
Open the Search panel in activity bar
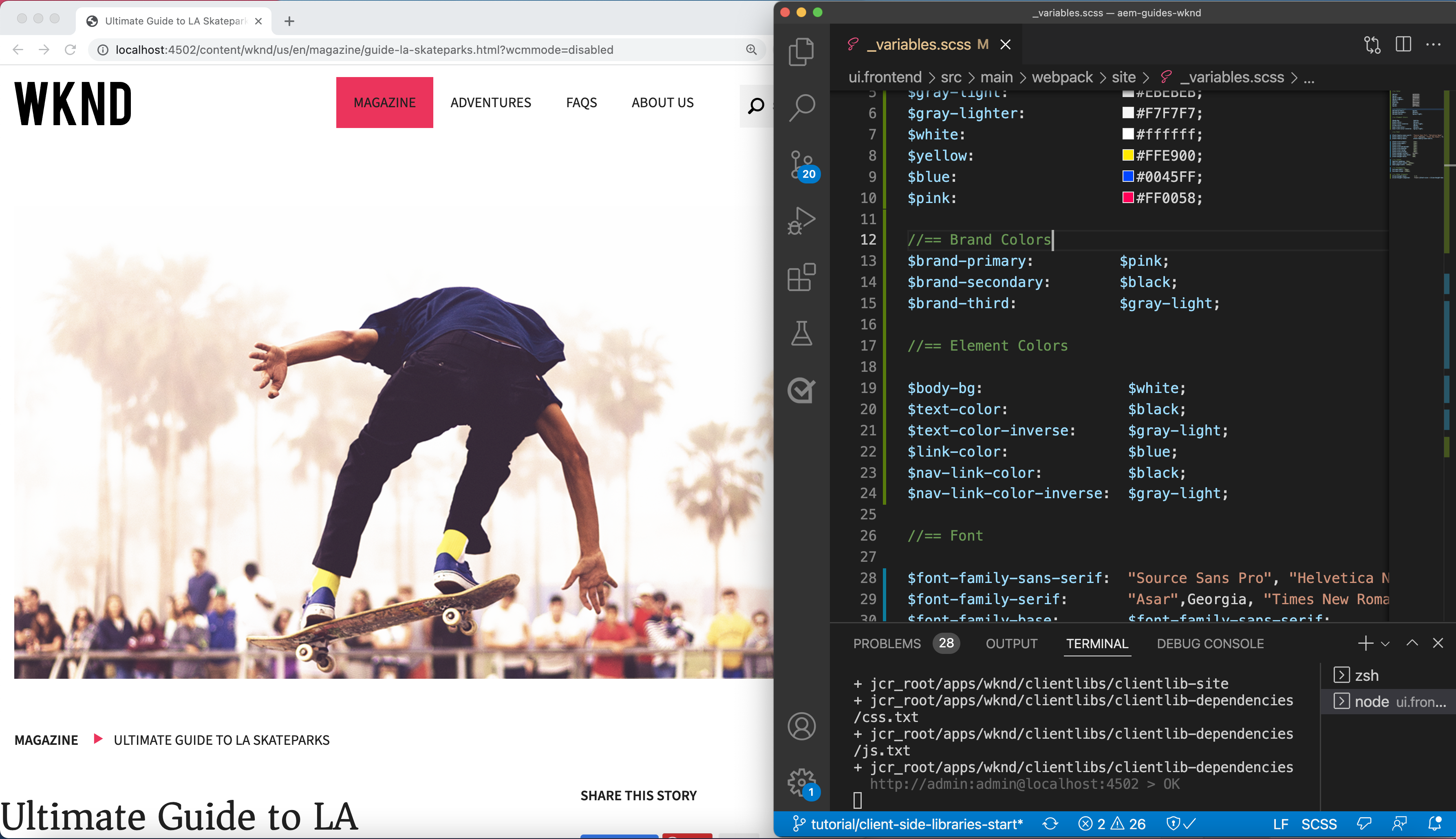[x=801, y=108]
